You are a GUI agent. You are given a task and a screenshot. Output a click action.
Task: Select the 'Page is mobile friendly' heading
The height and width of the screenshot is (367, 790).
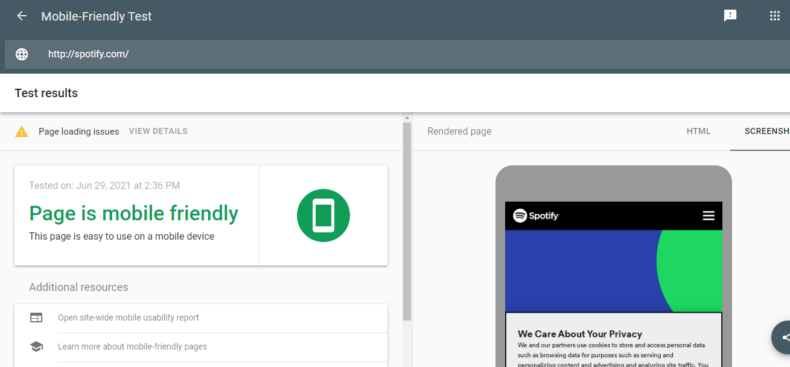coord(134,213)
